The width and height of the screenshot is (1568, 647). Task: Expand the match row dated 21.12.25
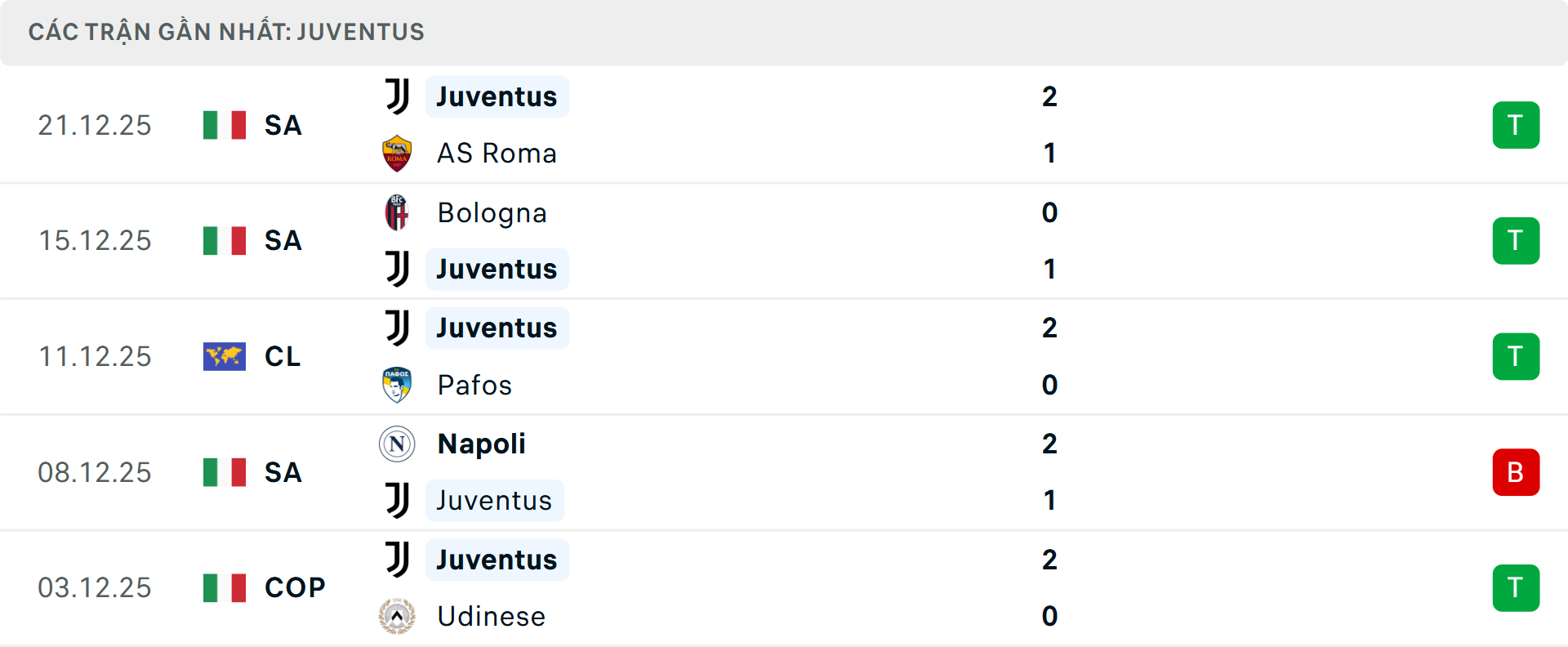784,124
